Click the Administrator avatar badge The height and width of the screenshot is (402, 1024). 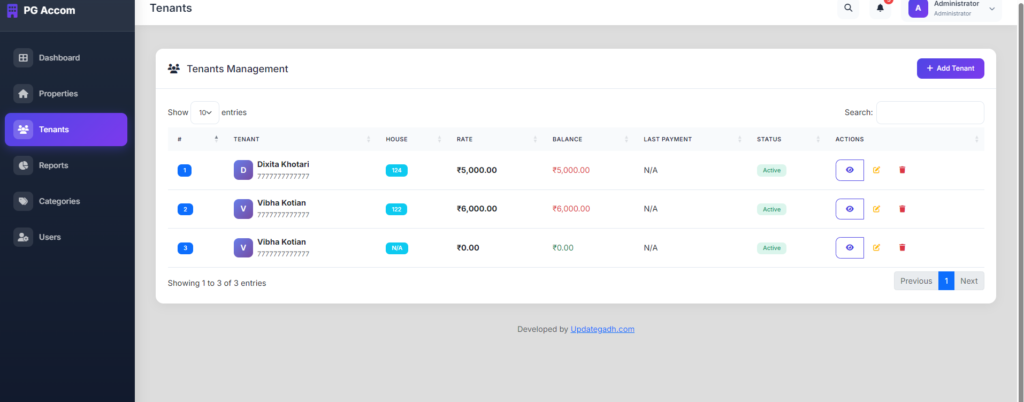pos(918,8)
